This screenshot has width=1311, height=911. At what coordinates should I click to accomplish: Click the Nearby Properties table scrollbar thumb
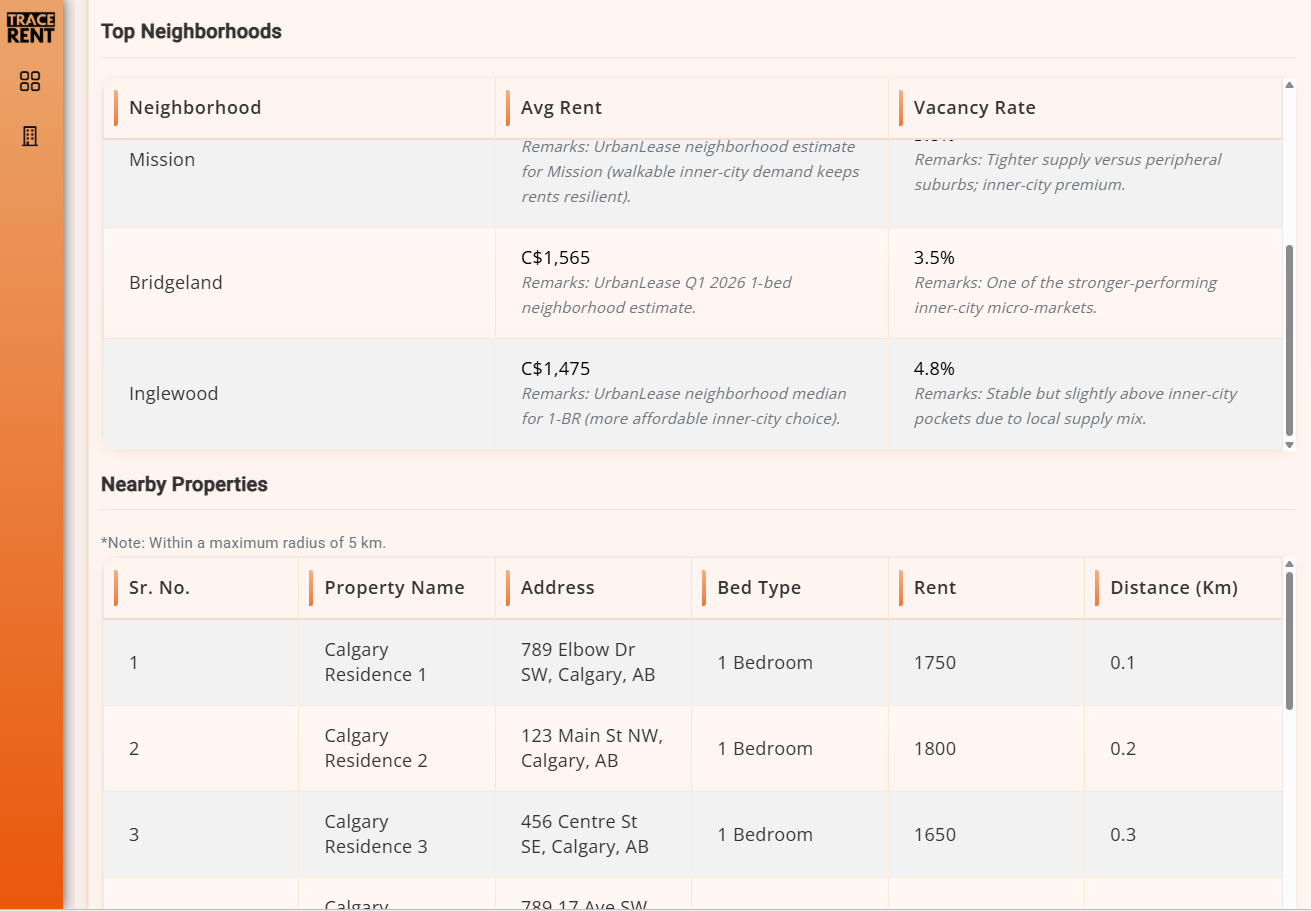(1289, 641)
